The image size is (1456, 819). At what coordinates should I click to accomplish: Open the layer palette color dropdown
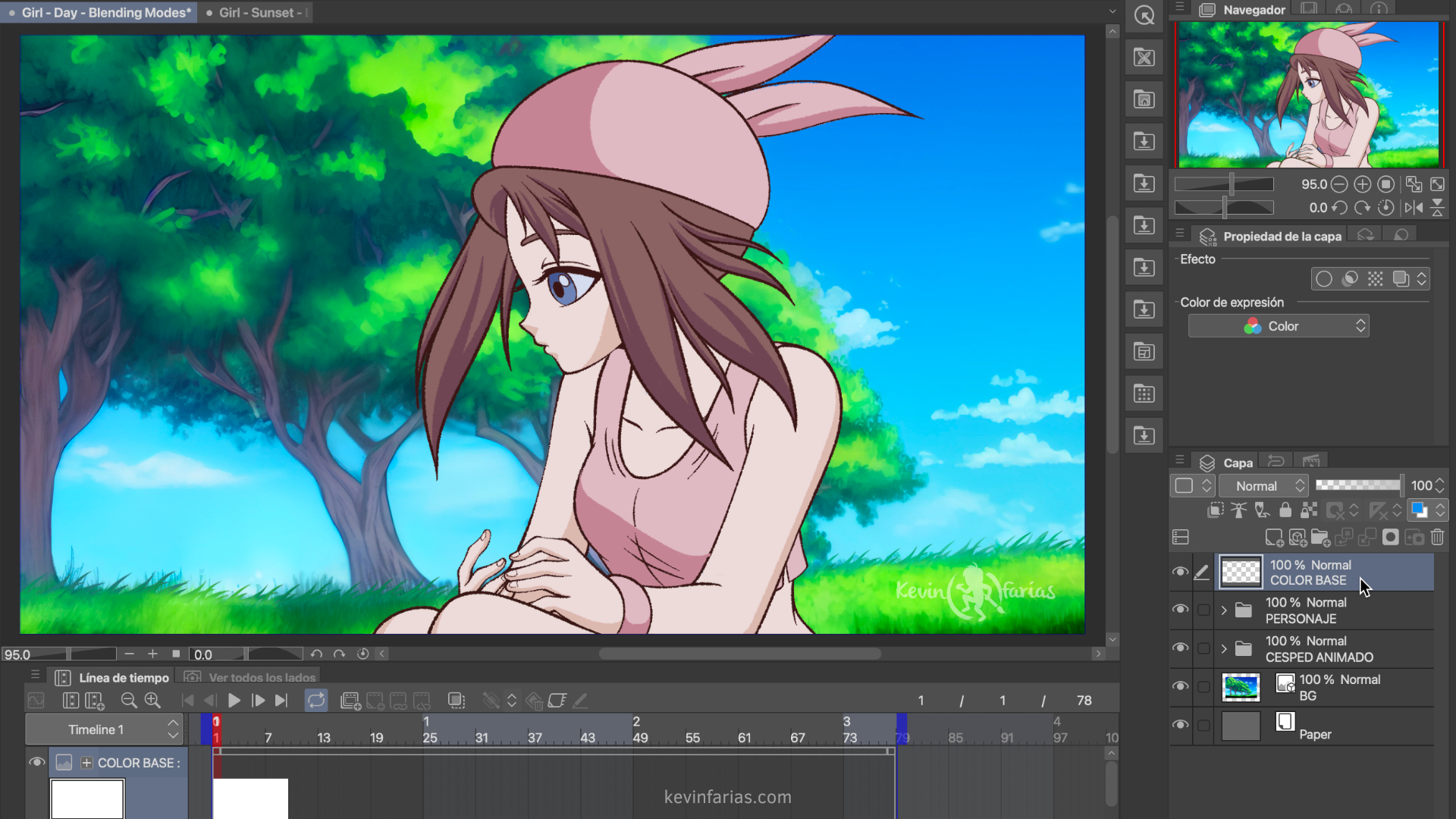(1194, 486)
